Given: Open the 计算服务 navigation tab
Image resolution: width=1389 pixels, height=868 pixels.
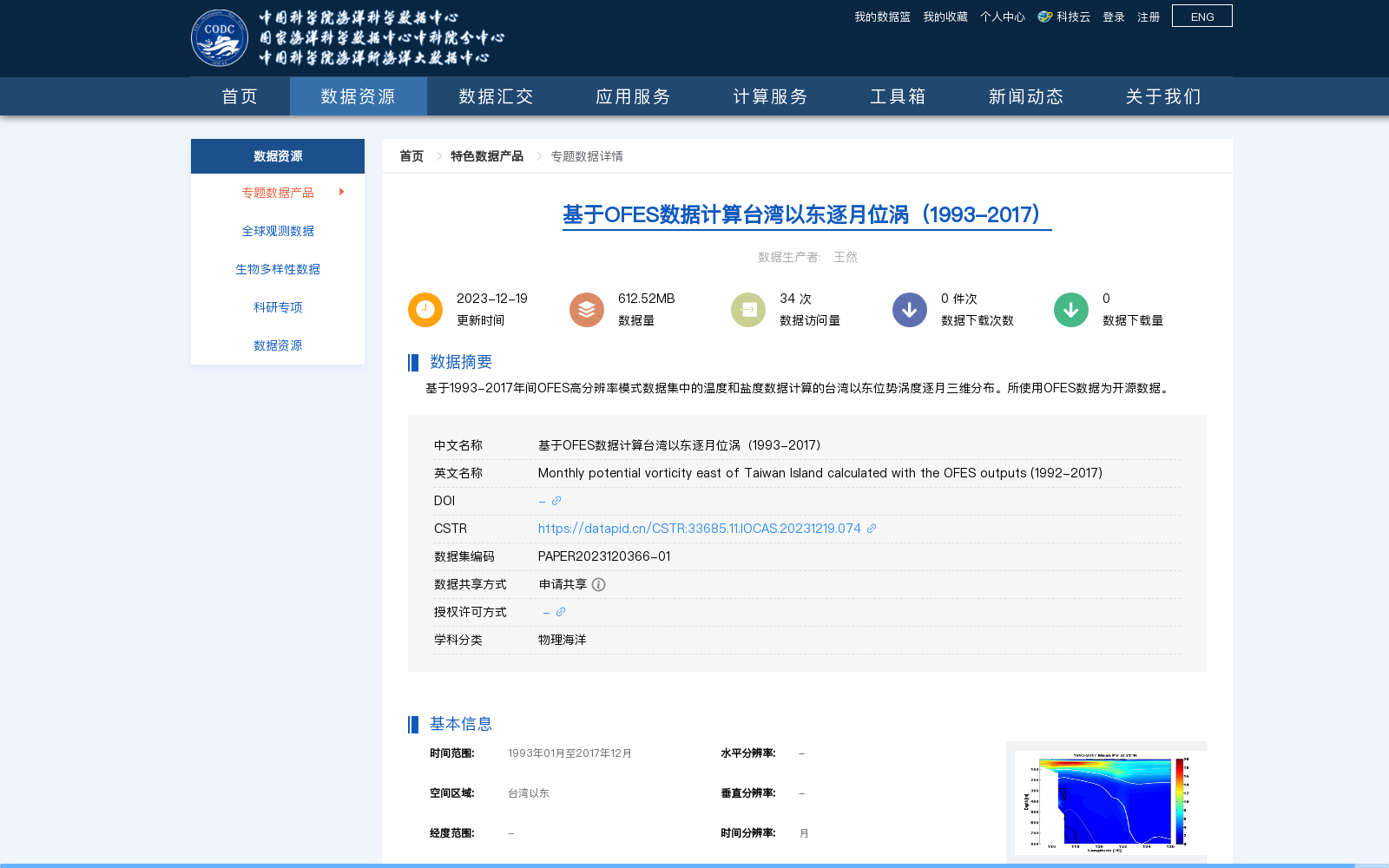Looking at the screenshot, I should tap(770, 96).
